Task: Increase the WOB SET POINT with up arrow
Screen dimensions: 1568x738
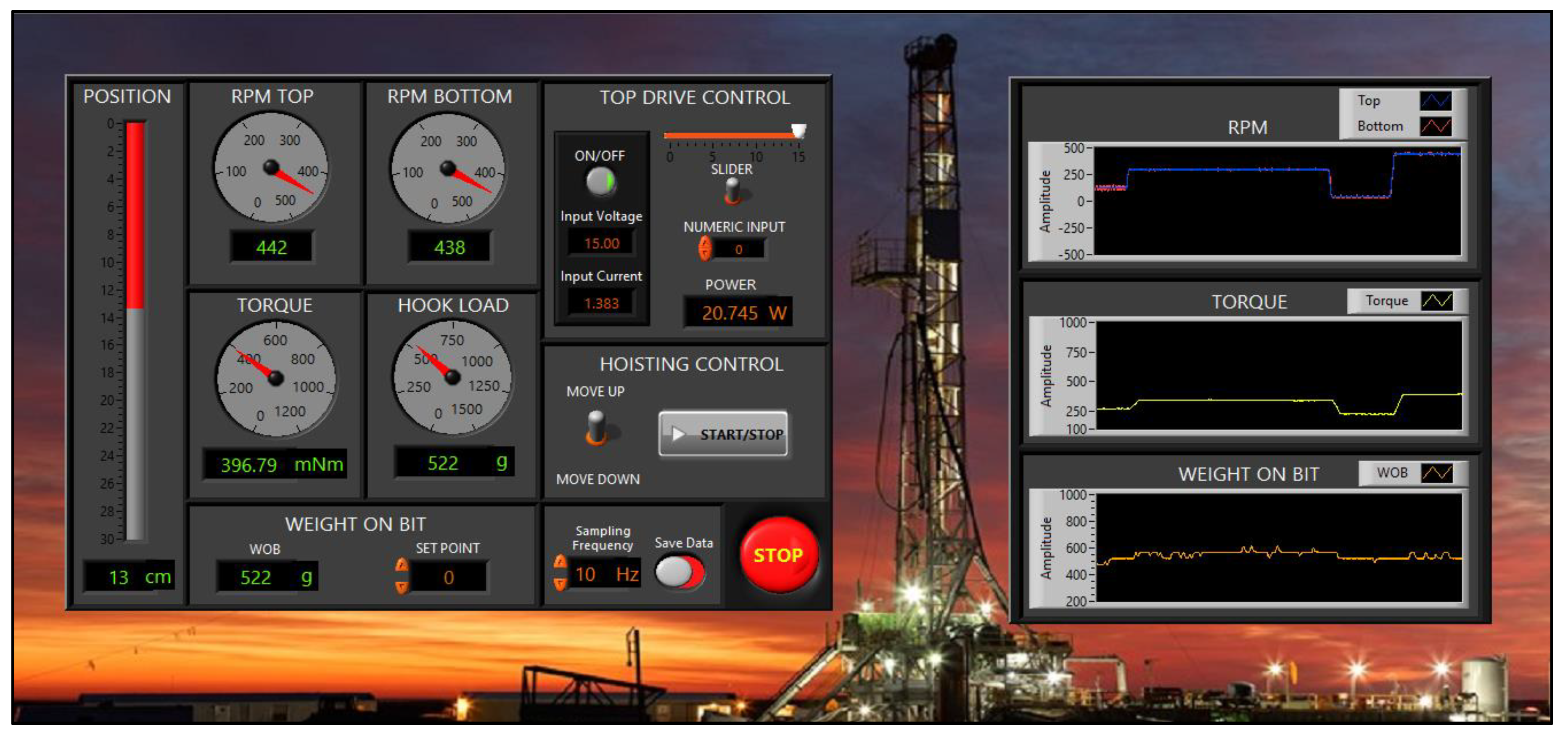Action: (401, 565)
